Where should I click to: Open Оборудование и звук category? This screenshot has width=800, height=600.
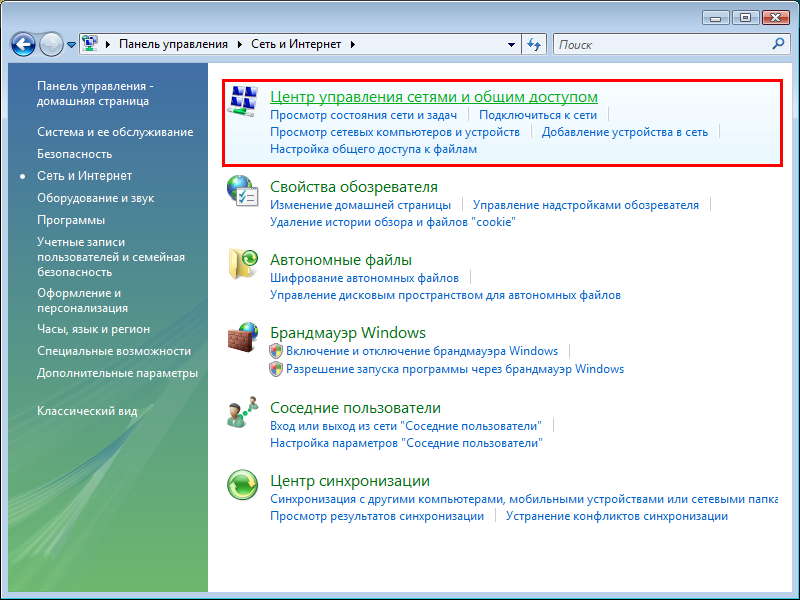coord(95,198)
